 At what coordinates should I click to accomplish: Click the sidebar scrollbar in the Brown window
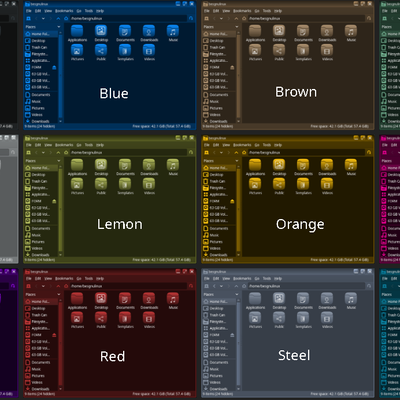tap(238, 75)
